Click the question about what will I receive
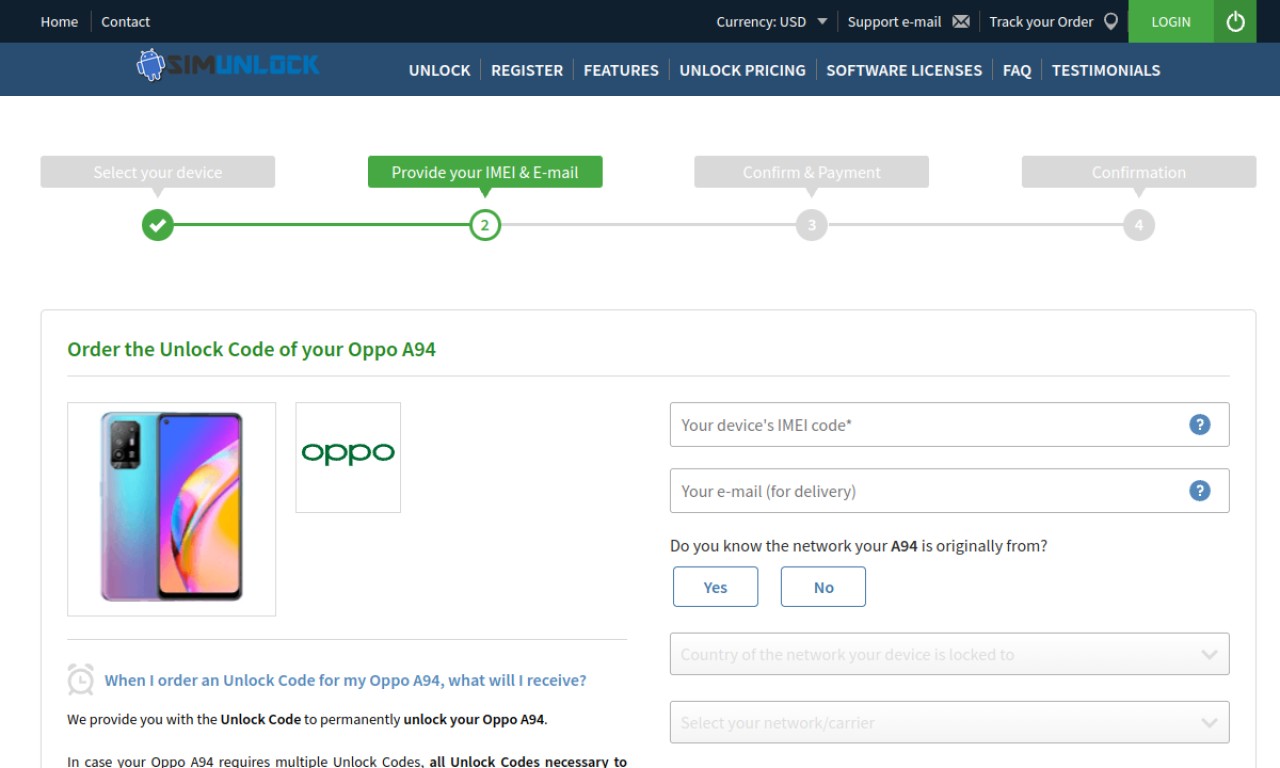 345,680
